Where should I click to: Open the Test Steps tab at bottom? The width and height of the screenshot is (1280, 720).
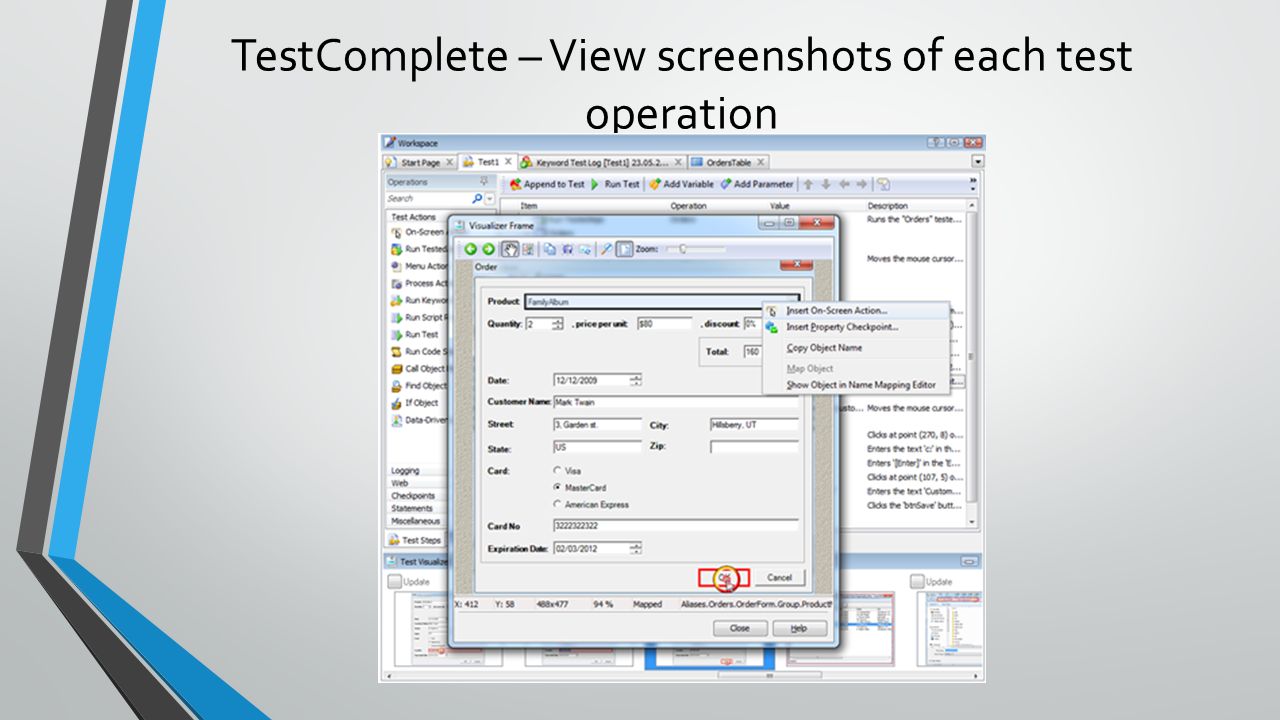[416, 540]
